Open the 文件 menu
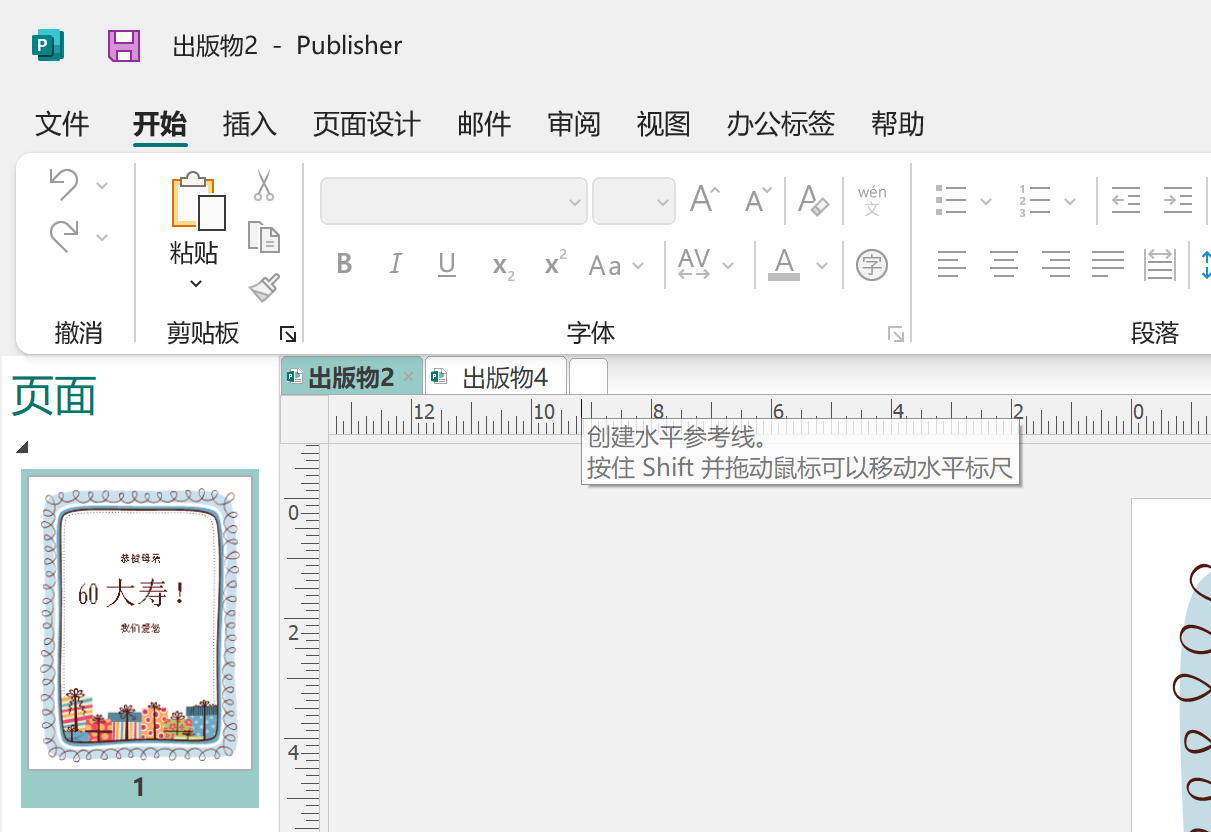 [62, 124]
